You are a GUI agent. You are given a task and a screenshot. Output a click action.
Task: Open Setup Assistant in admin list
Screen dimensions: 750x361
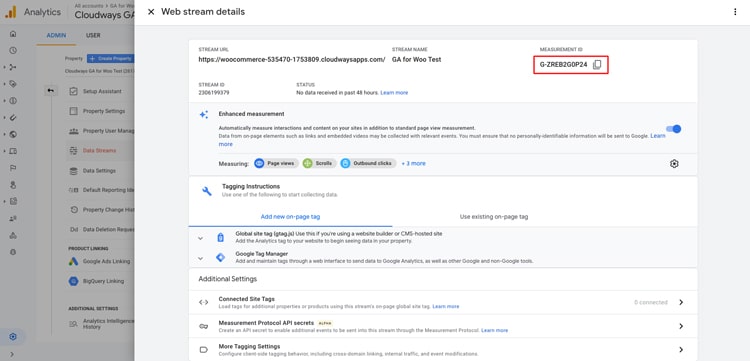pyautogui.click(x=102, y=91)
